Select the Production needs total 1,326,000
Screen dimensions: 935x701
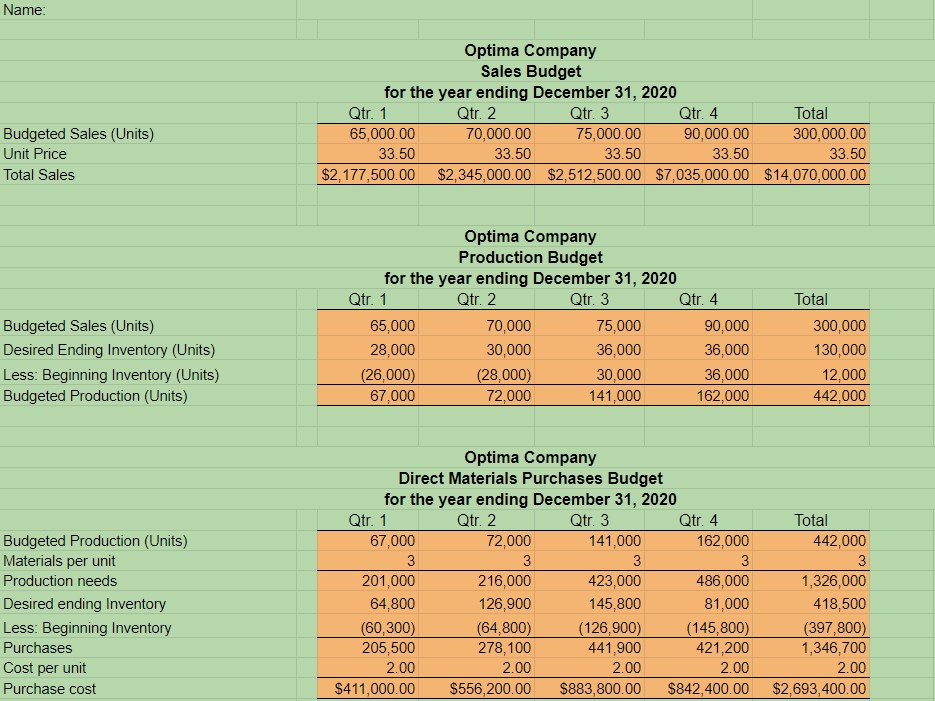click(x=810, y=583)
